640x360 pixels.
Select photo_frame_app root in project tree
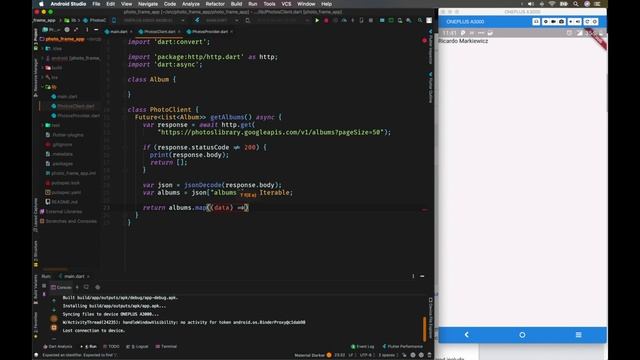pyautogui.click(x=65, y=39)
